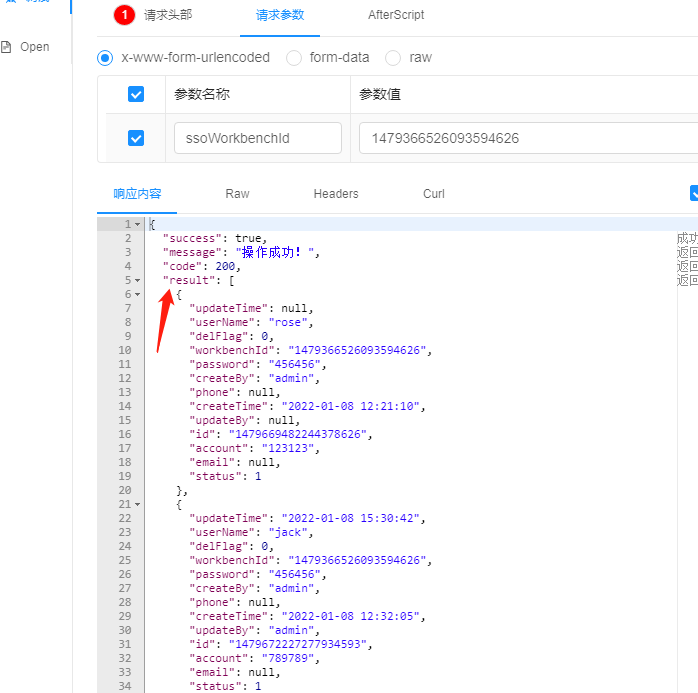698x693 pixels.
Task: Click the red badge number 1 on 请求头部
Action: (x=124, y=15)
